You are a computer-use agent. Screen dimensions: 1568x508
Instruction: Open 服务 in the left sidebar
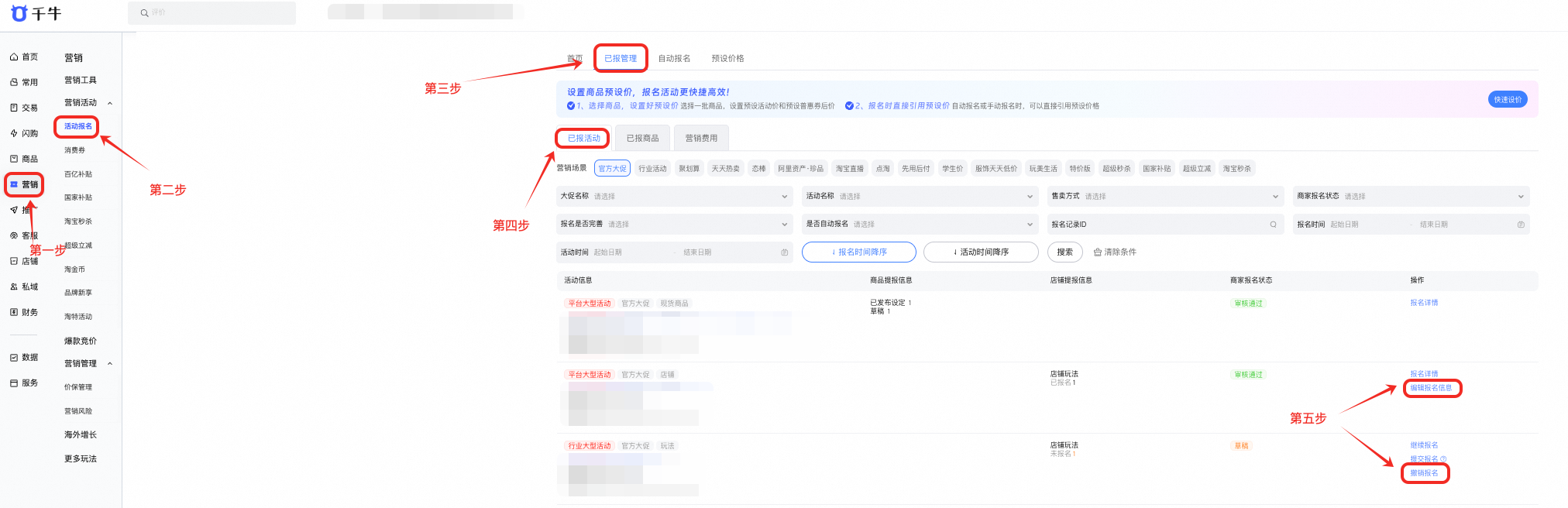(x=24, y=383)
